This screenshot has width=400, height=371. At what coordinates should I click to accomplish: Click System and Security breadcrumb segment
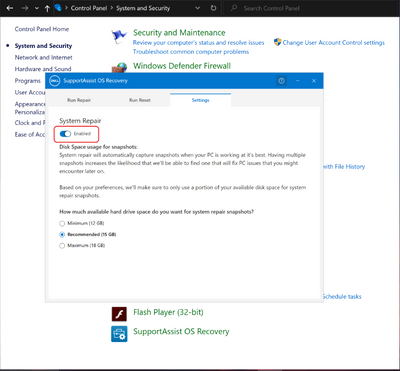[143, 8]
